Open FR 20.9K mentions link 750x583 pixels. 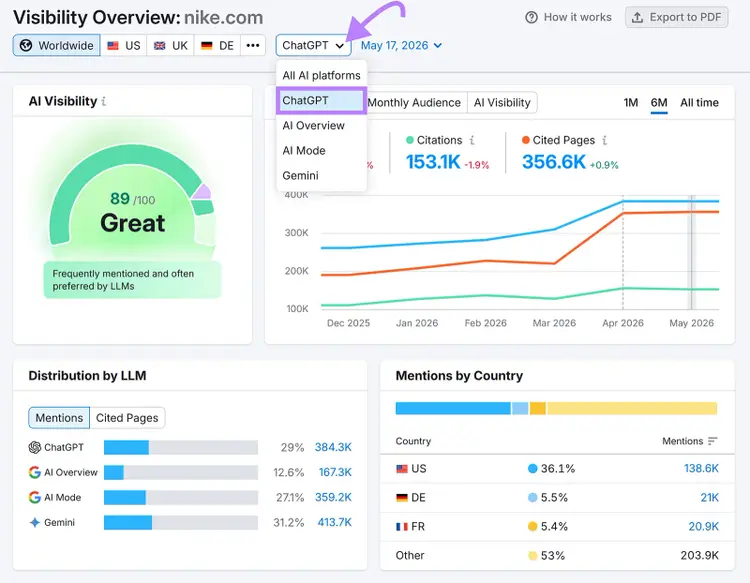703,527
